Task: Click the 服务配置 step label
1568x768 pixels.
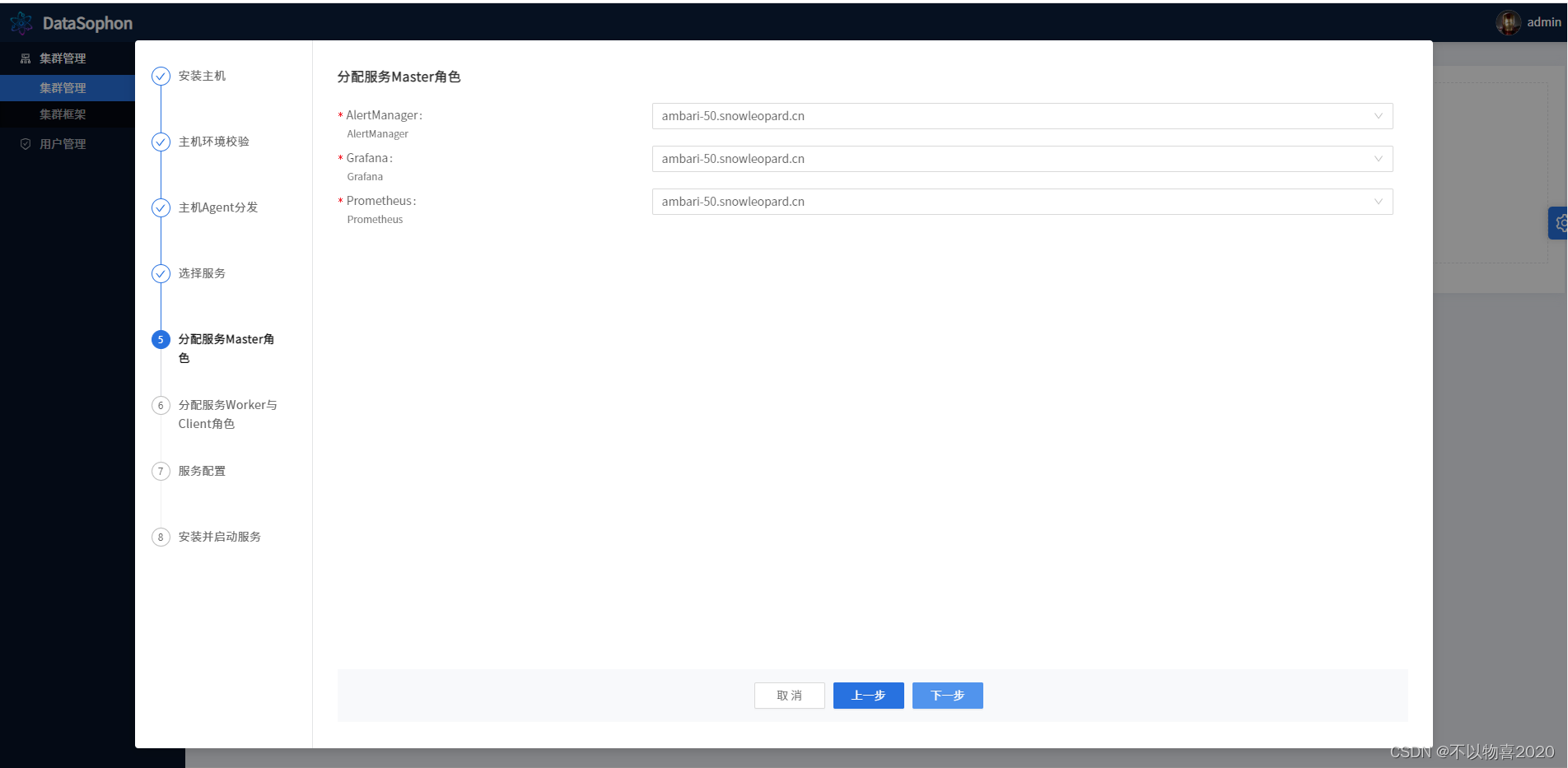Action: pyautogui.click(x=202, y=471)
